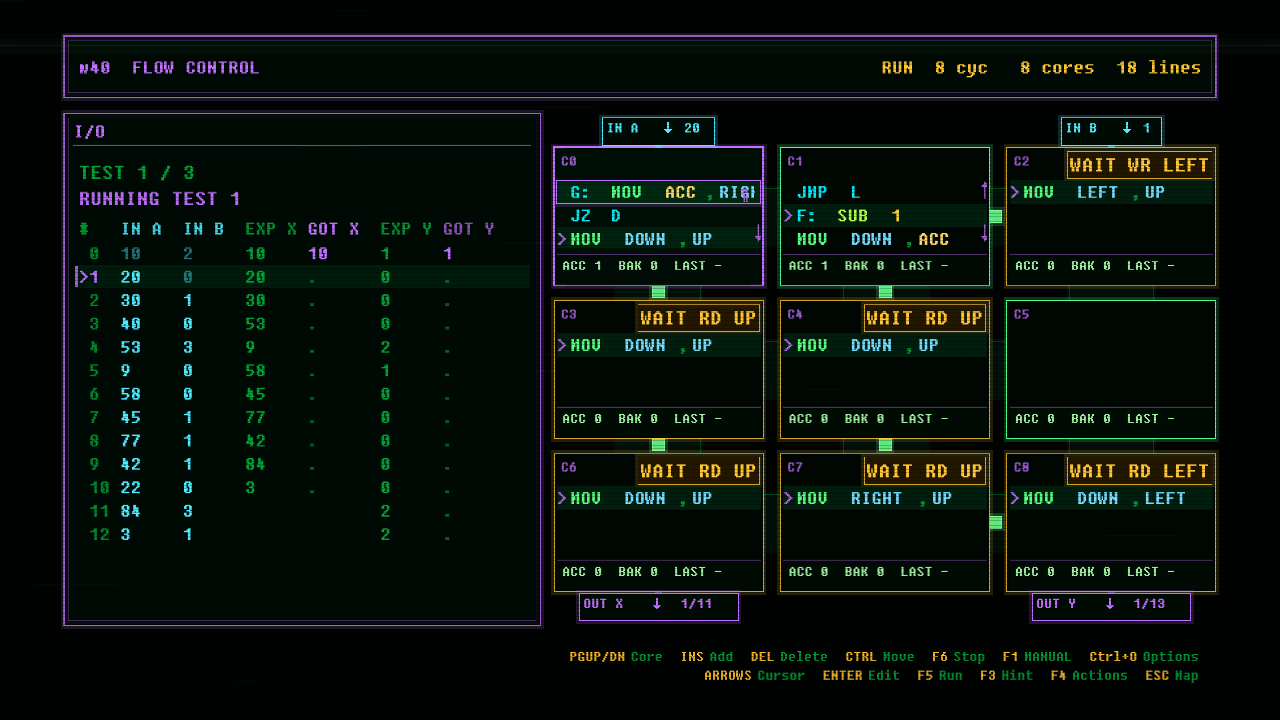This screenshot has width=1280, height=720.
Task: Open F4 Actions
Action: pyautogui.click(x=1089, y=676)
